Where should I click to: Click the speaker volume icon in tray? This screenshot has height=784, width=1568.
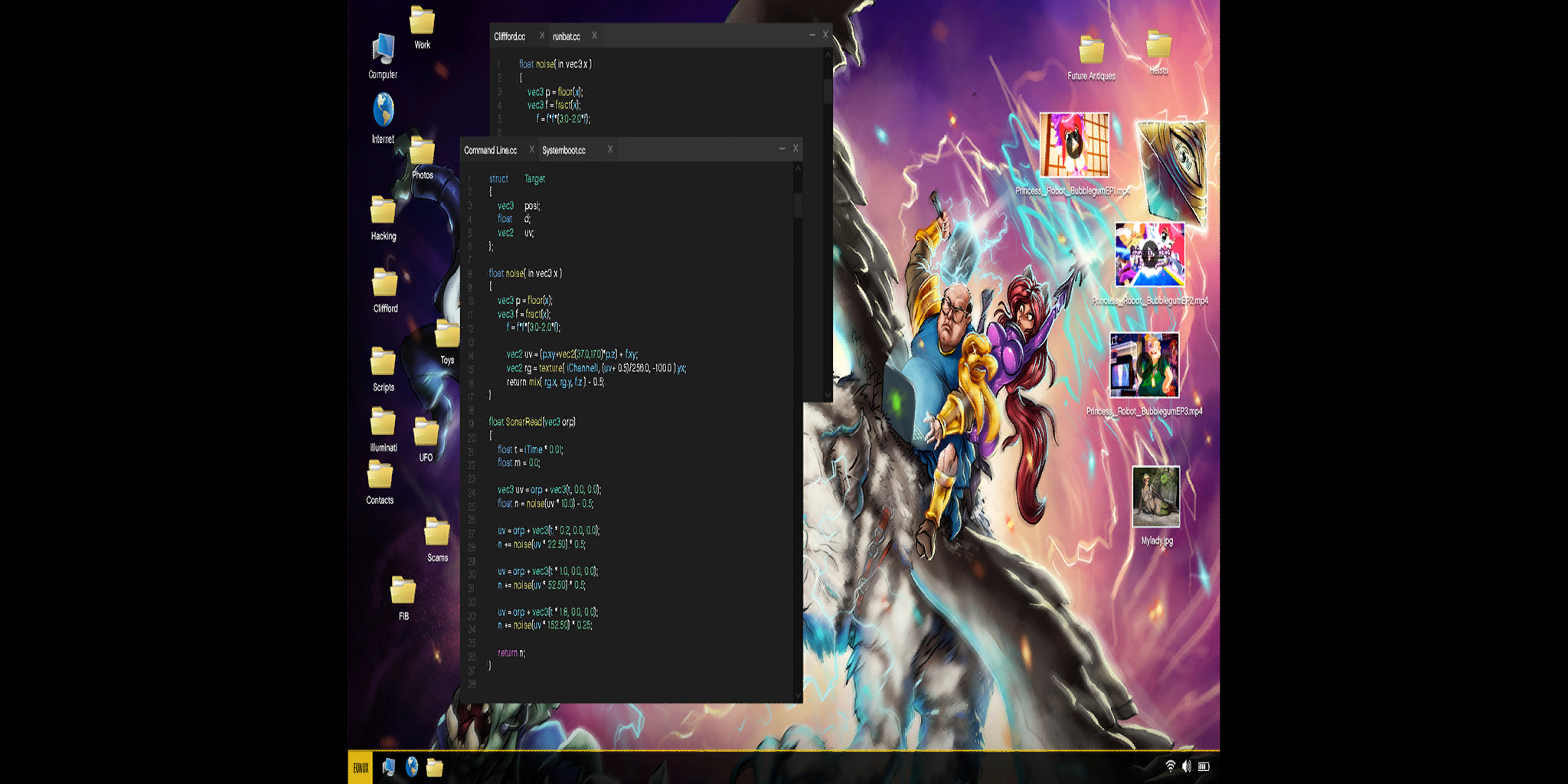(x=1187, y=766)
